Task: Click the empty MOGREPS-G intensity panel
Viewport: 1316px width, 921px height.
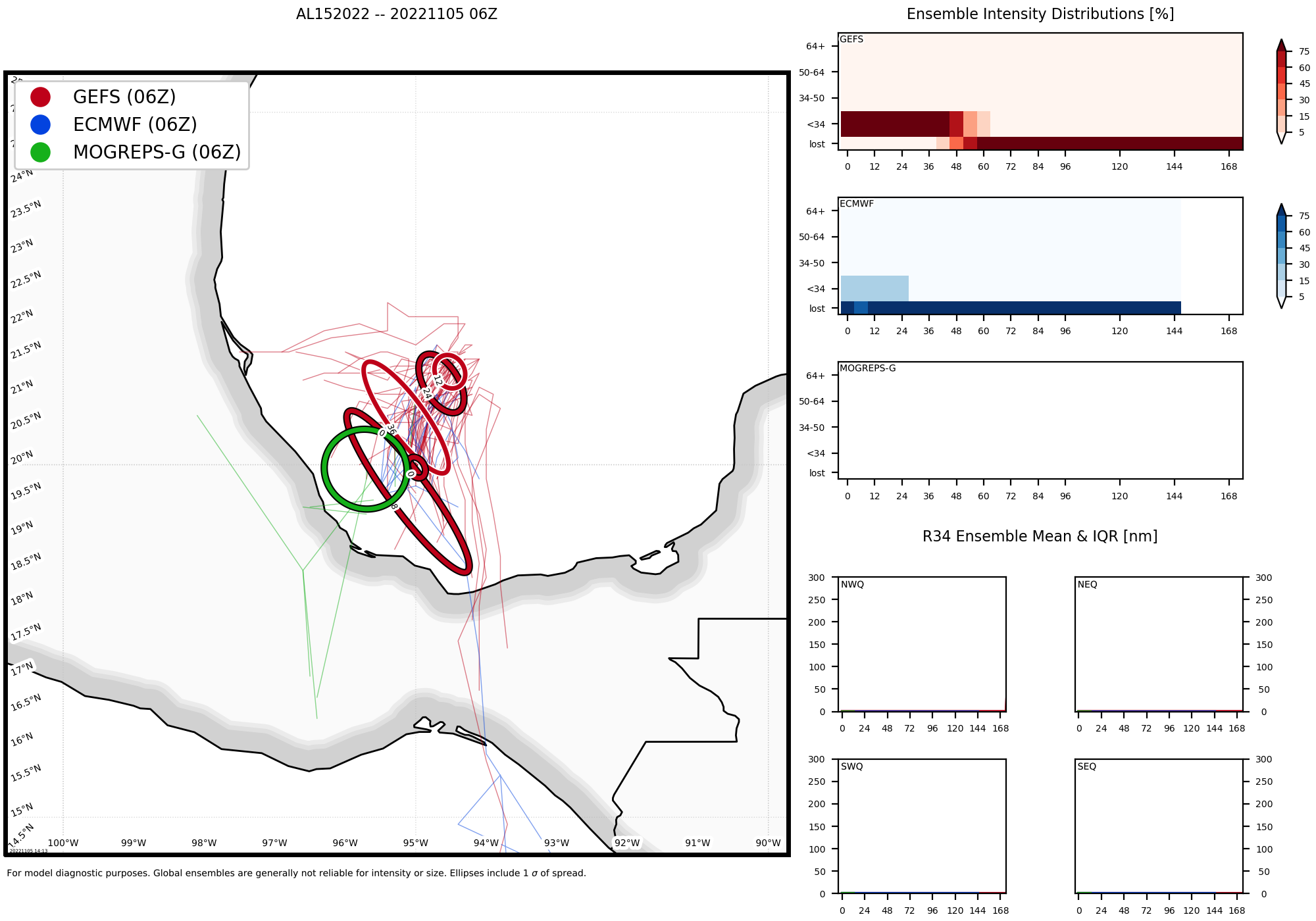Action: [1040, 420]
